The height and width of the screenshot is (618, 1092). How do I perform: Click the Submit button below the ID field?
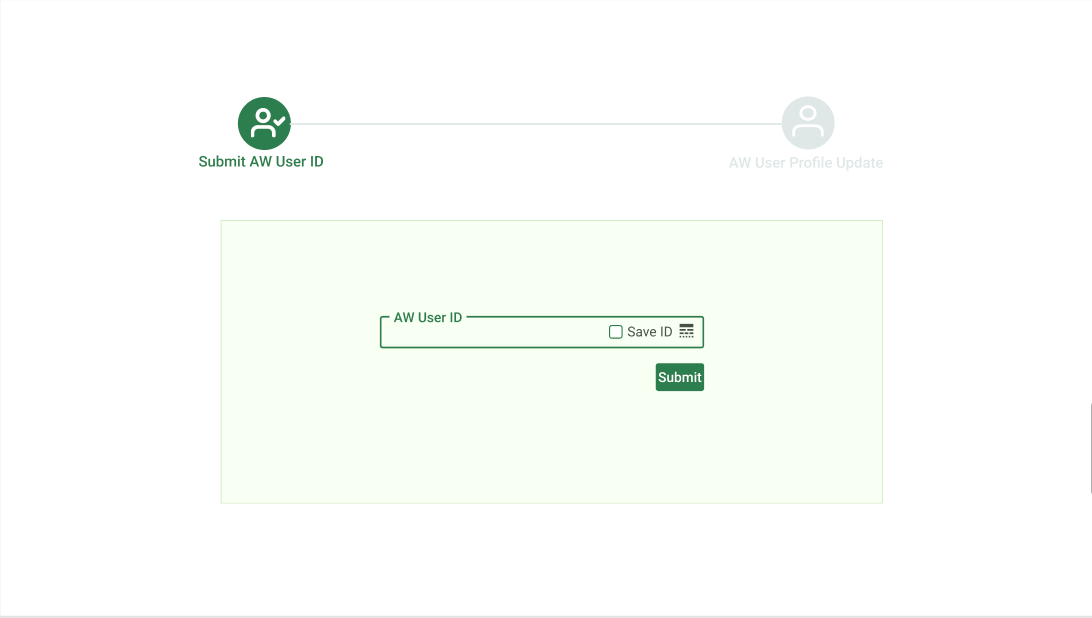[x=680, y=377]
